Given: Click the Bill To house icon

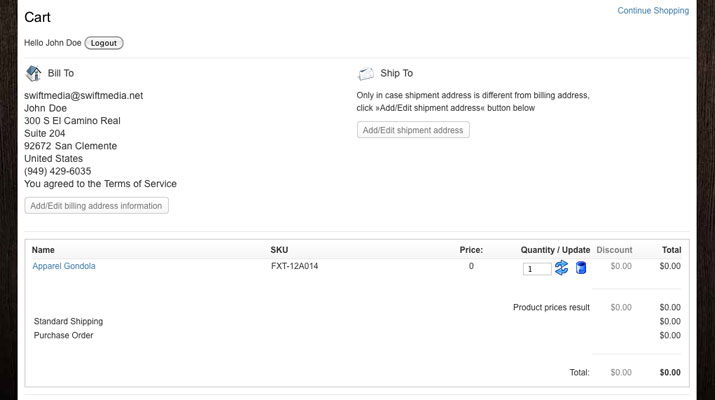Looking at the screenshot, I should click(33, 73).
